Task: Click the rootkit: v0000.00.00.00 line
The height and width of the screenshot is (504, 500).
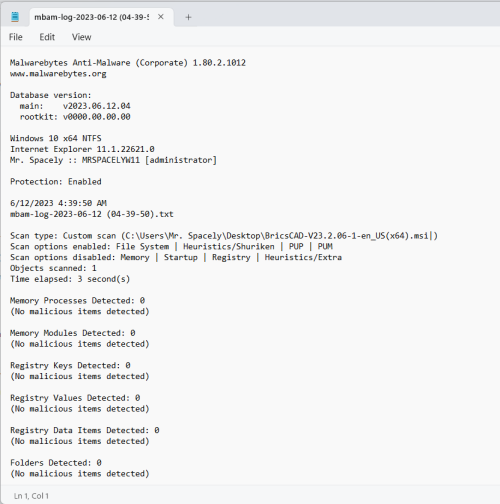Action: [x=75, y=117]
